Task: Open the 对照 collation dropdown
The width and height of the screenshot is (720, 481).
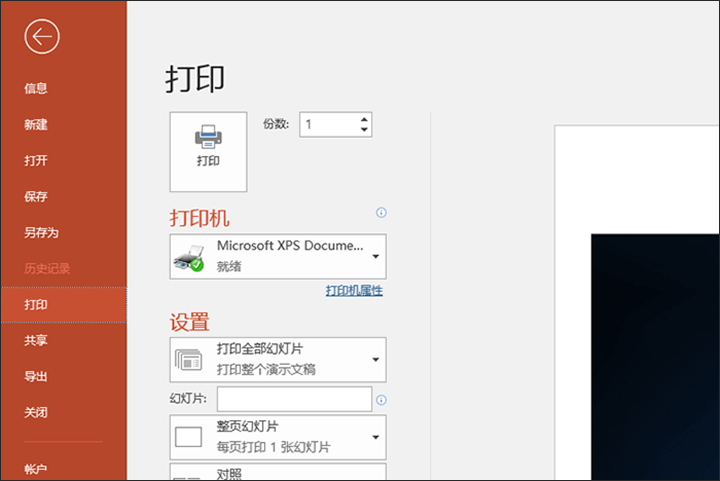Action: pyautogui.click(x=278, y=472)
